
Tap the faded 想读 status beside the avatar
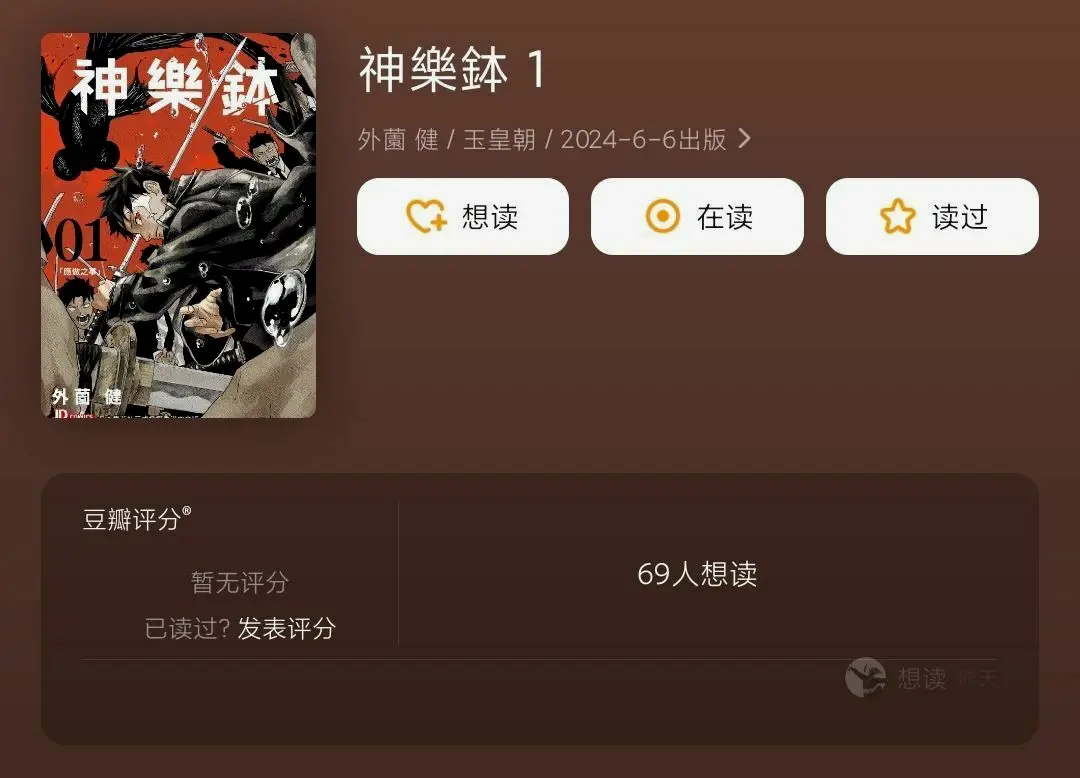click(922, 678)
